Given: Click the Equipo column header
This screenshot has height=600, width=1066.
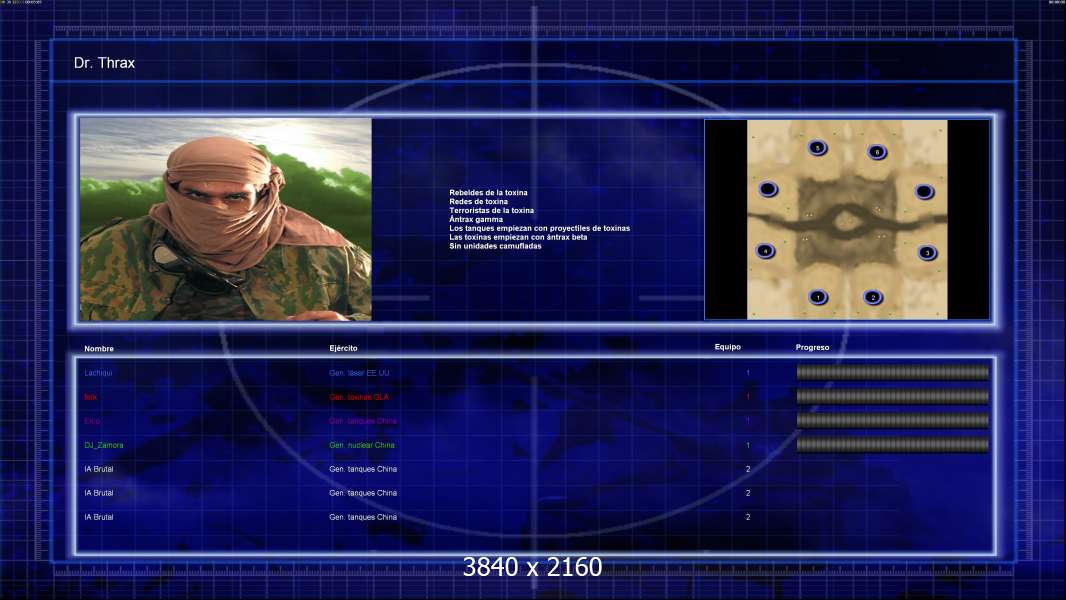Looking at the screenshot, I should click(727, 347).
